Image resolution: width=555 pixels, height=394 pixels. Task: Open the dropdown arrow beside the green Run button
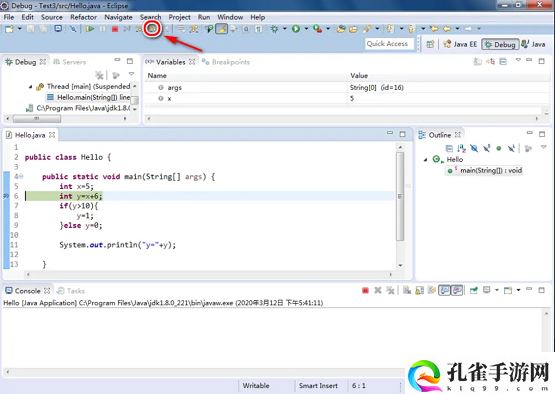click(x=306, y=29)
